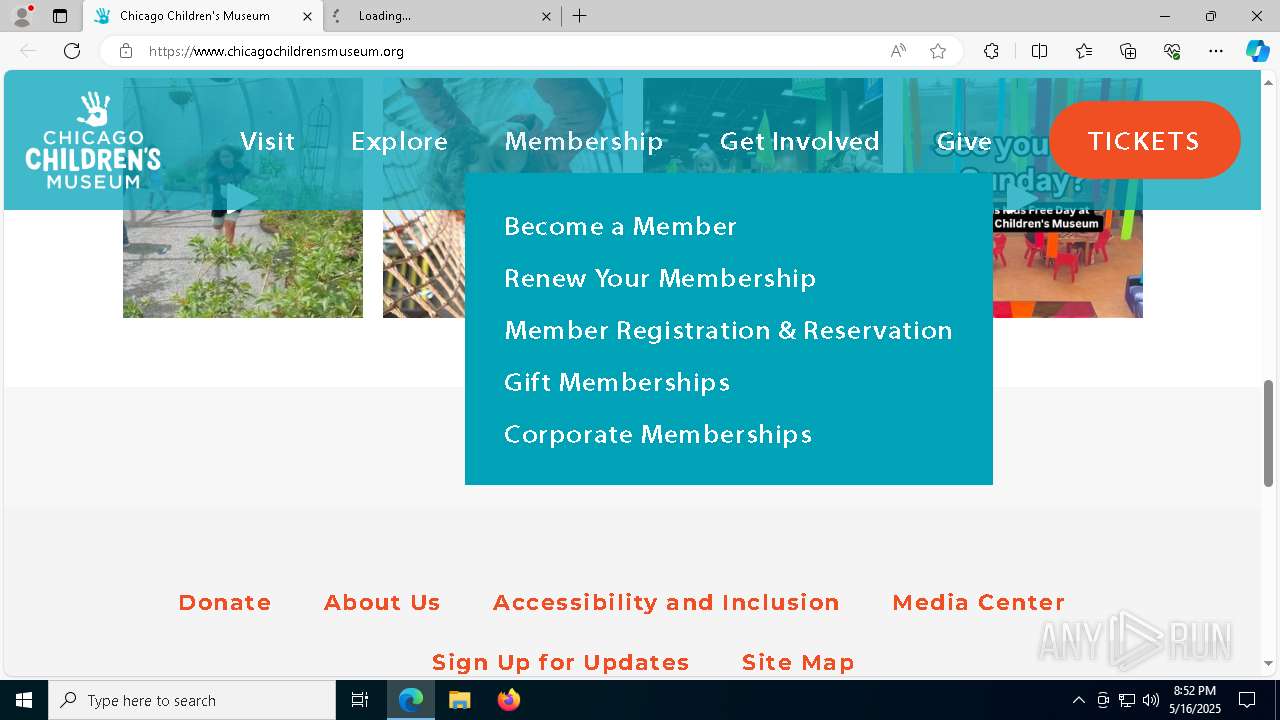Click the orange TICKETS button
The height and width of the screenshot is (720, 1280).
point(1144,140)
